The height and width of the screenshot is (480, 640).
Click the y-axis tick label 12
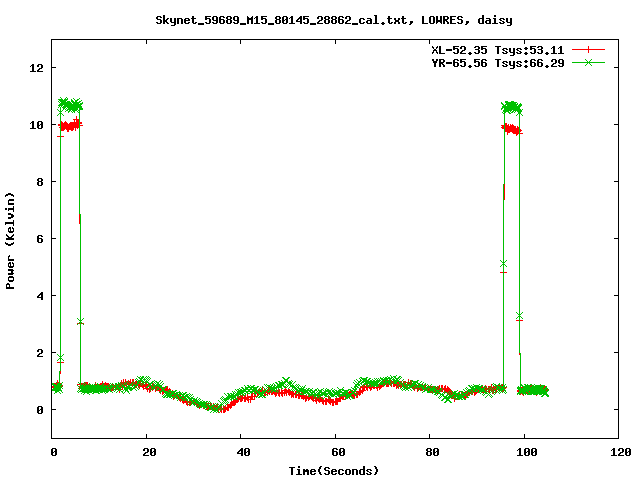click(x=36, y=67)
